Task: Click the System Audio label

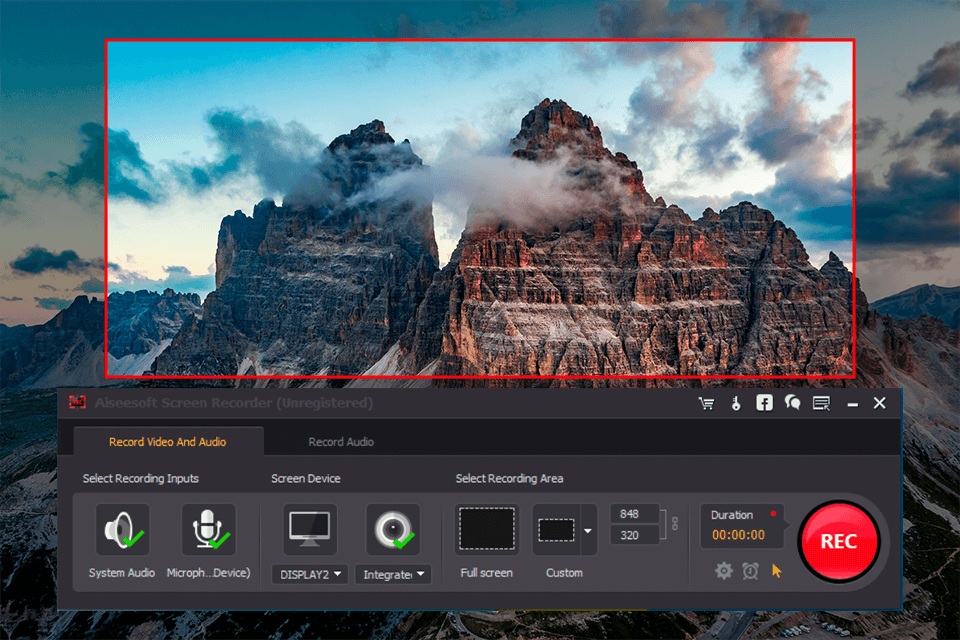Action: pyautogui.click(x=122, y=573)
